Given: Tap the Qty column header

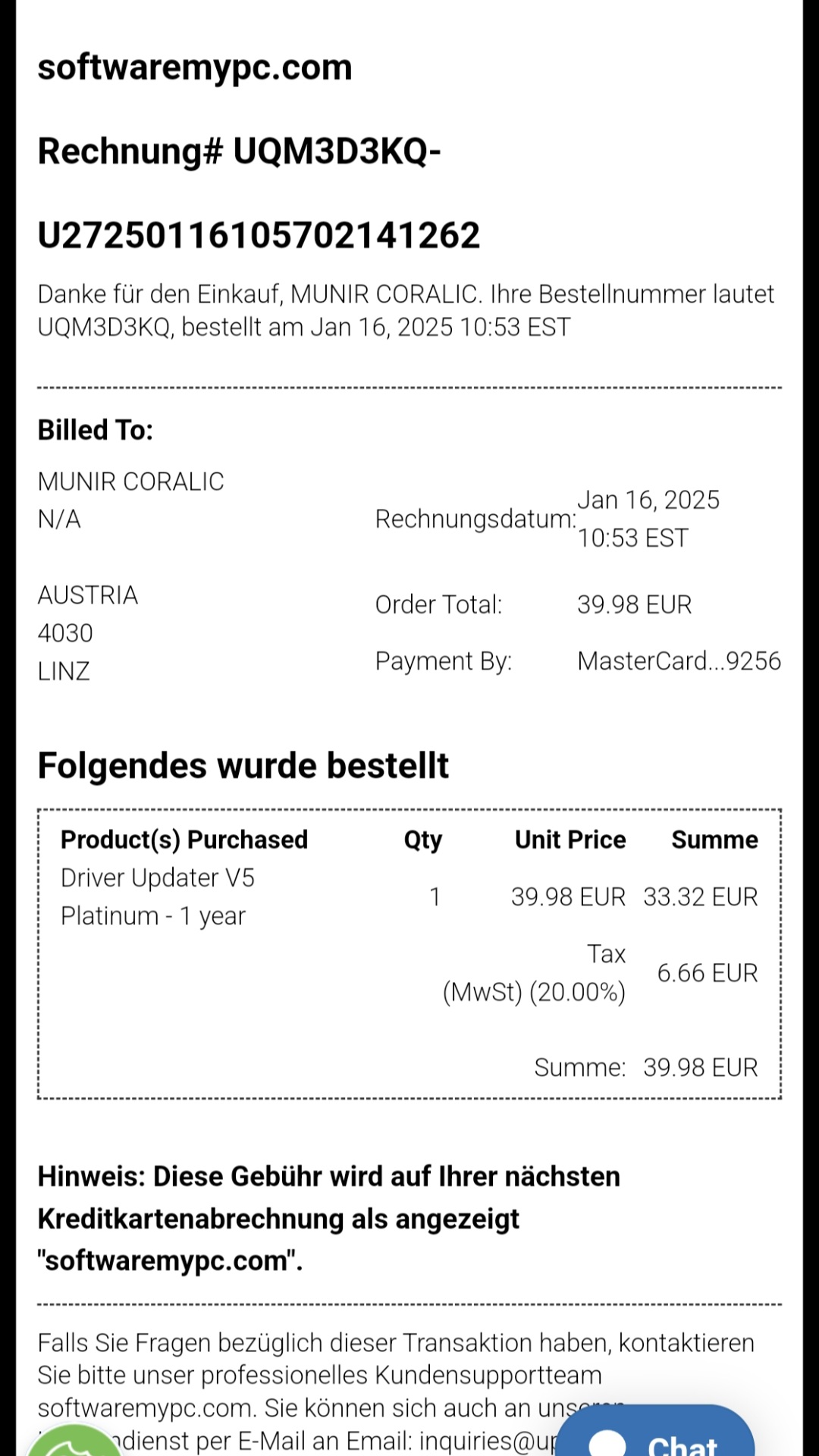Looking at the screenshot, I should tap(422, 840).
